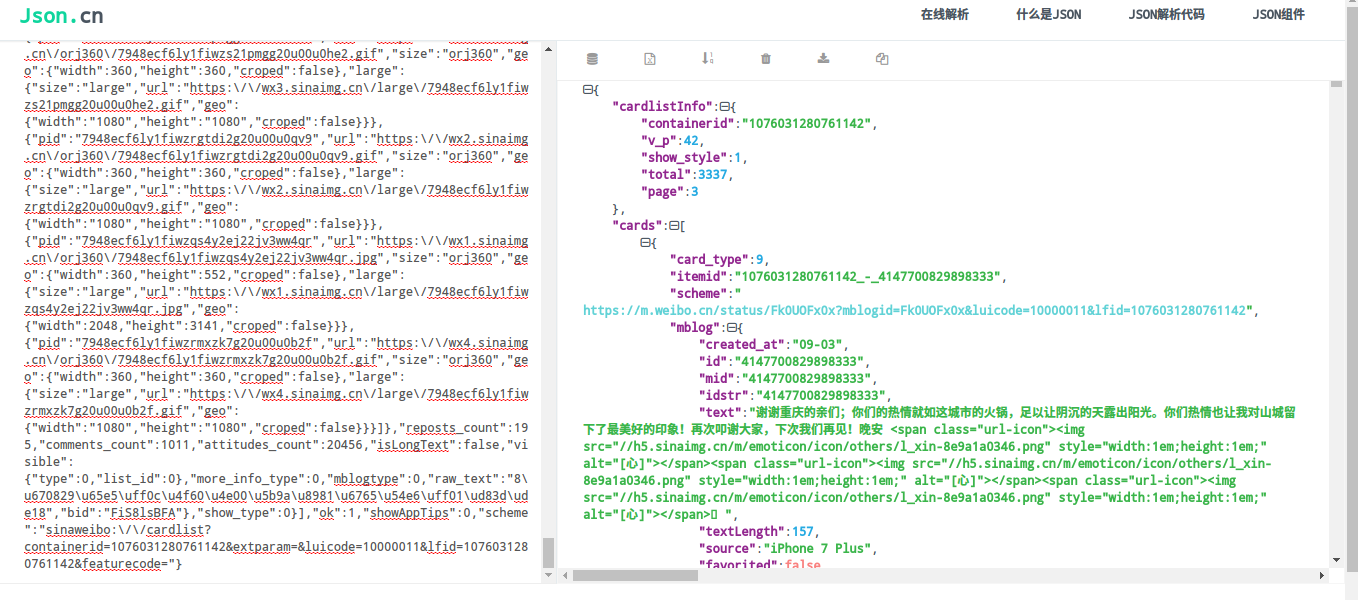Open the 在线解析 menu item
This screenshot has width=1358, height=600.
pos(945,15)
